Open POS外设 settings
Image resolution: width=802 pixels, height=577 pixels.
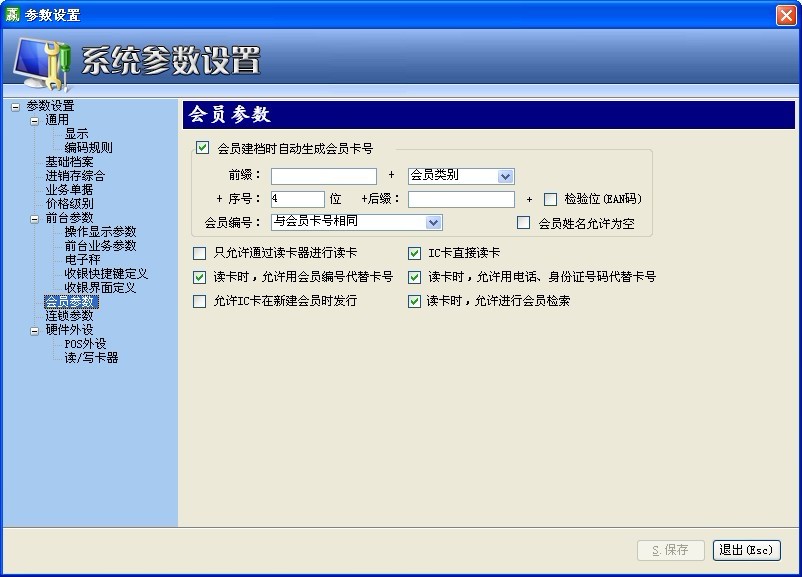click(x=85, y=344)
